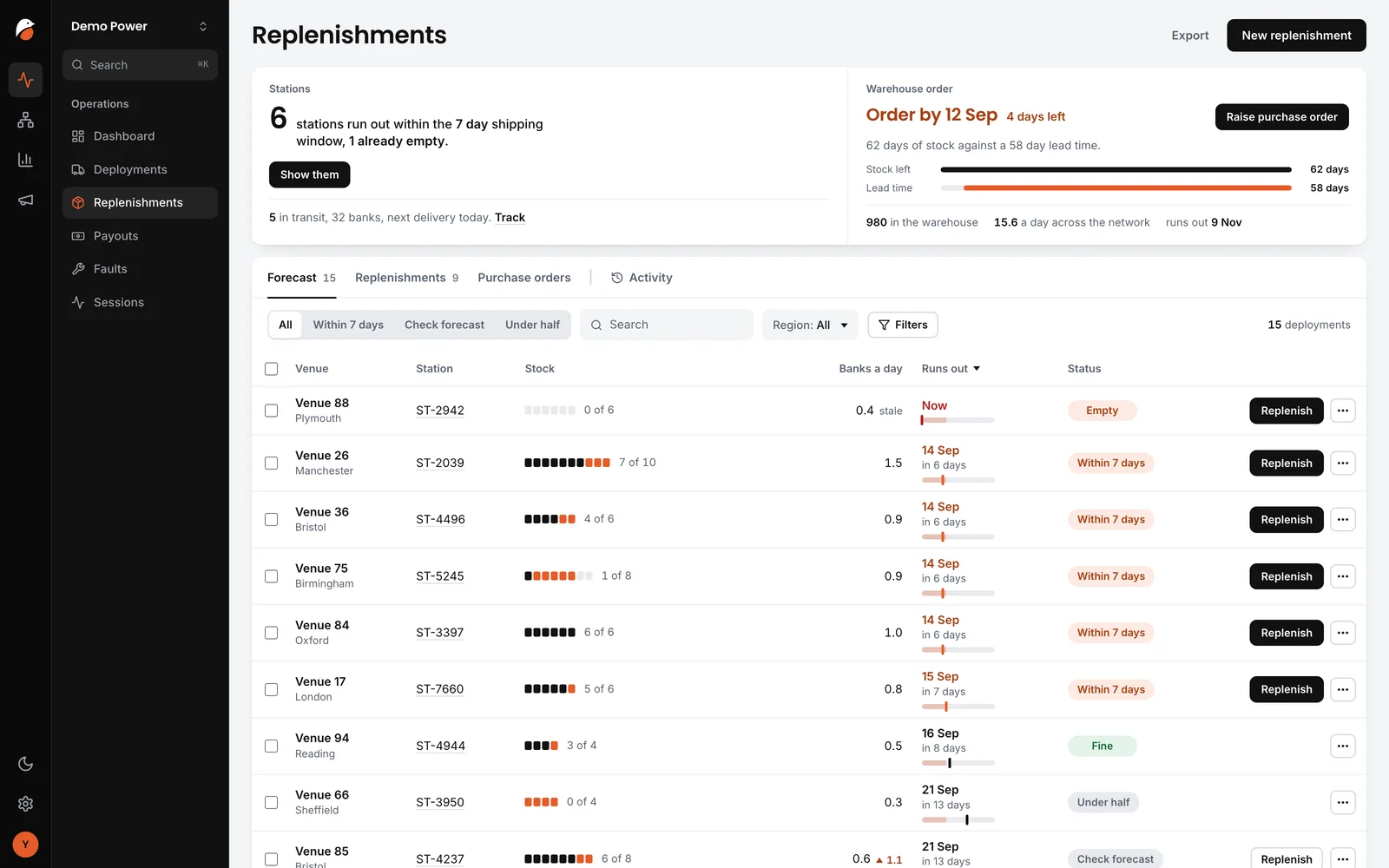Screen dimensions: 1389x868
Task: Open the user avatar Y
Action: pyautogui.click(x=25, y=845)
